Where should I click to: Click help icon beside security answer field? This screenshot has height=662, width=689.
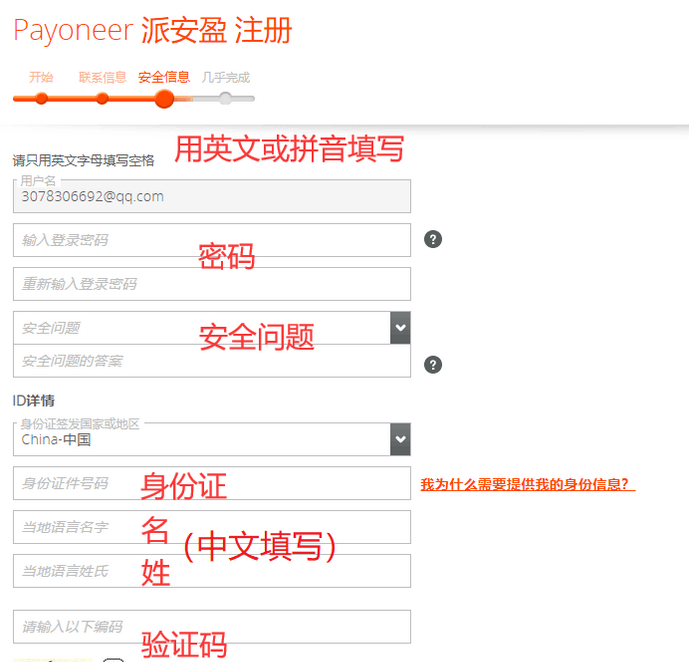(x=433, y=365)
